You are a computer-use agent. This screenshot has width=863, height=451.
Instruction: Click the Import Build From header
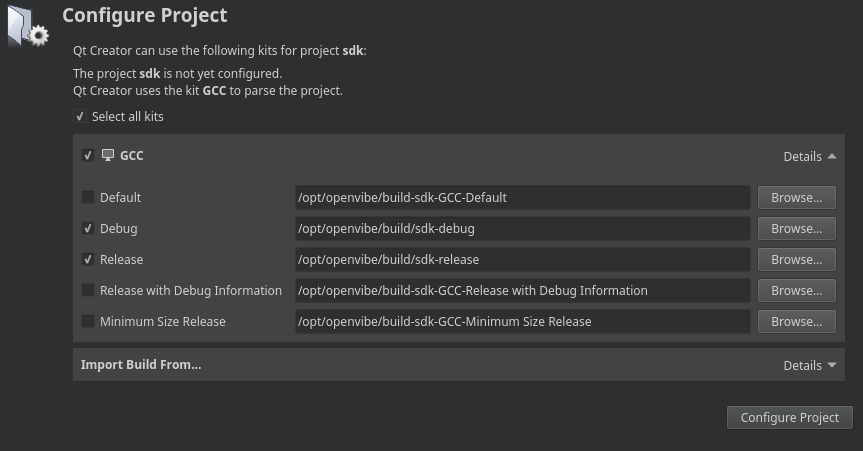[141, 365]
